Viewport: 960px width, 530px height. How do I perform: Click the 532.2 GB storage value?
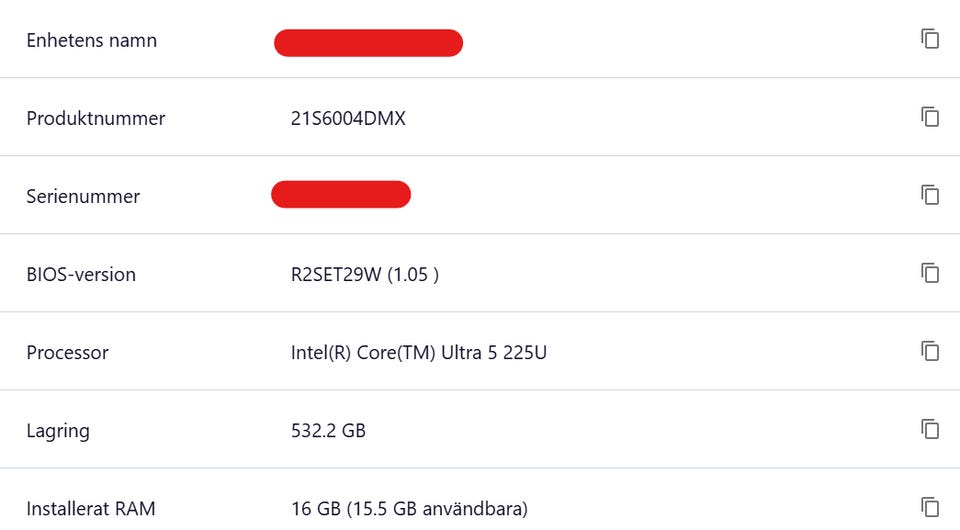click(328, 431)
